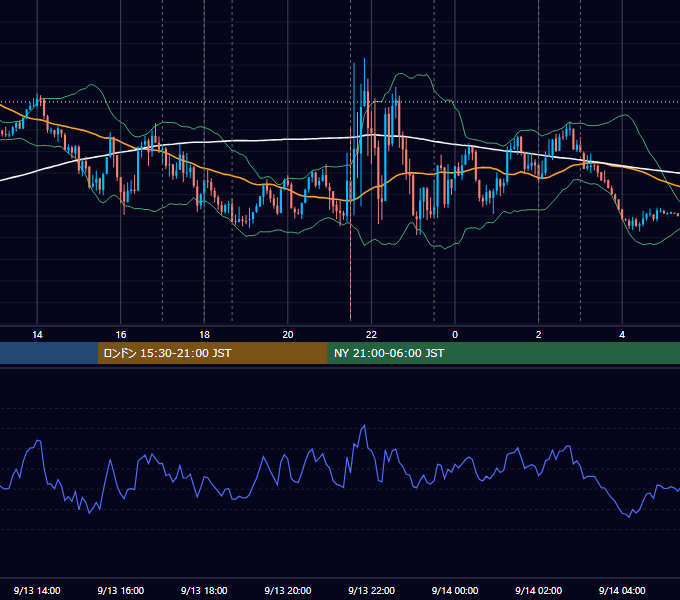Select the 20 hour axis label
The height and width of the screenshot is (600, 680).
point(288,335)
